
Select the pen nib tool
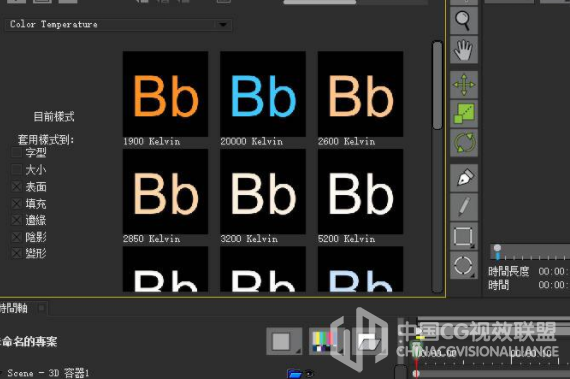[x=463, y=178]
